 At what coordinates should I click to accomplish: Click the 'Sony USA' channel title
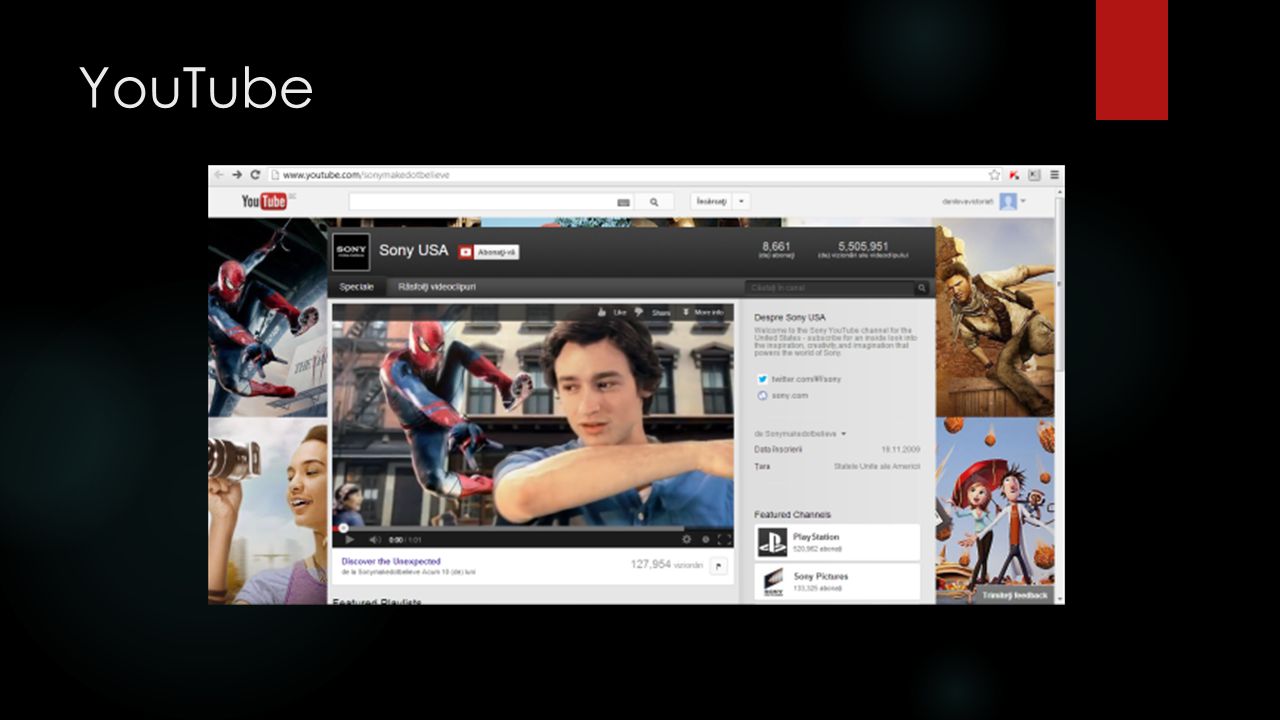413,251
